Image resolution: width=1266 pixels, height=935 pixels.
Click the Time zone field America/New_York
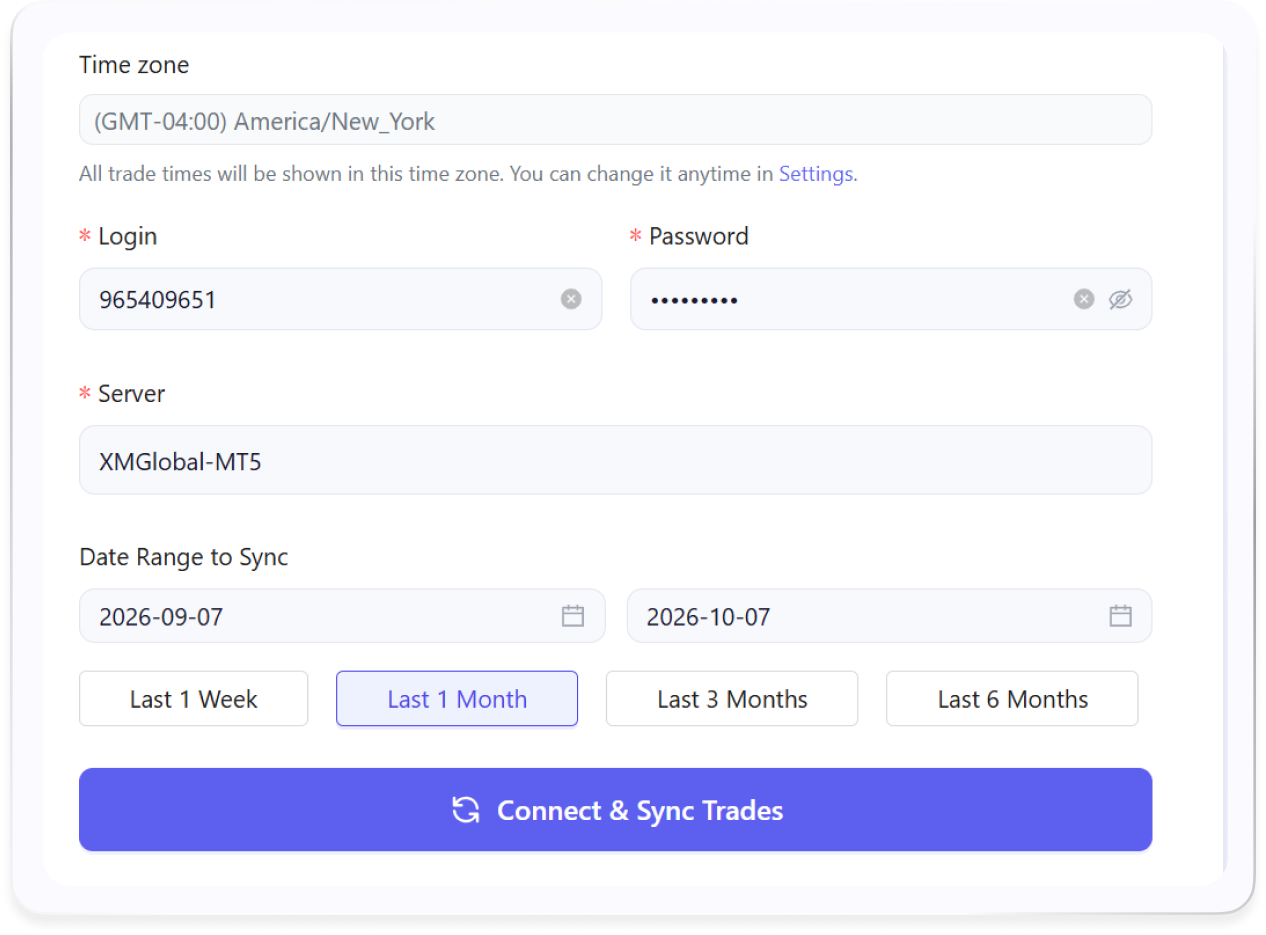coord(615,120)
